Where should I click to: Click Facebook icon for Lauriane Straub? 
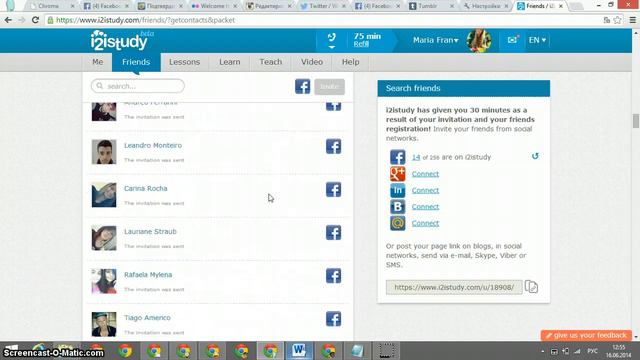pos(333,233)
